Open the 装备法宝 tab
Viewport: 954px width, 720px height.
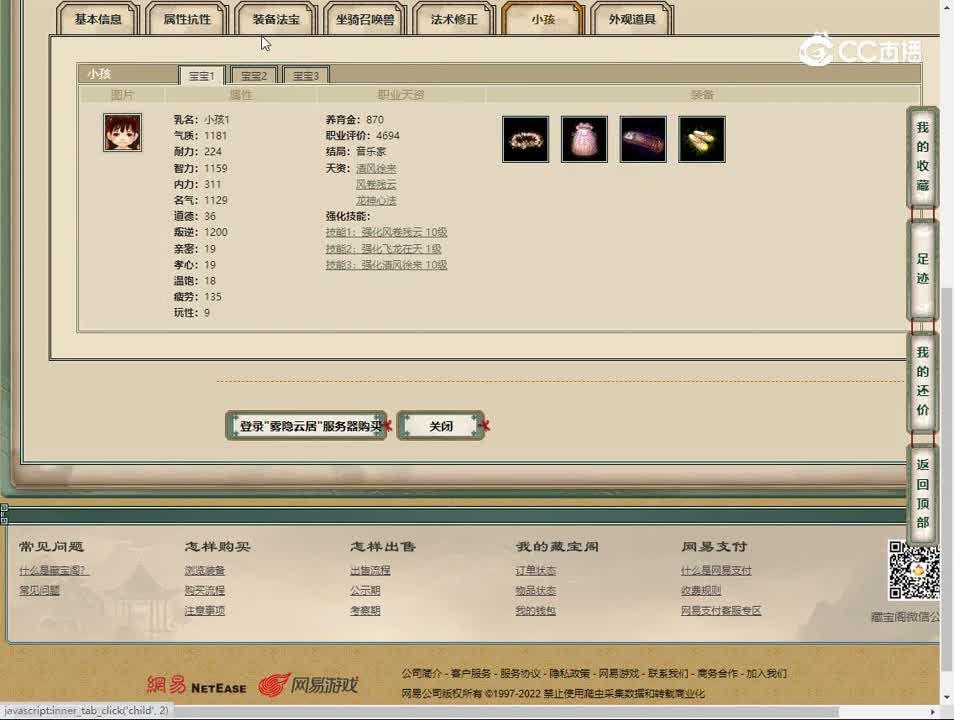coord(276,19)
